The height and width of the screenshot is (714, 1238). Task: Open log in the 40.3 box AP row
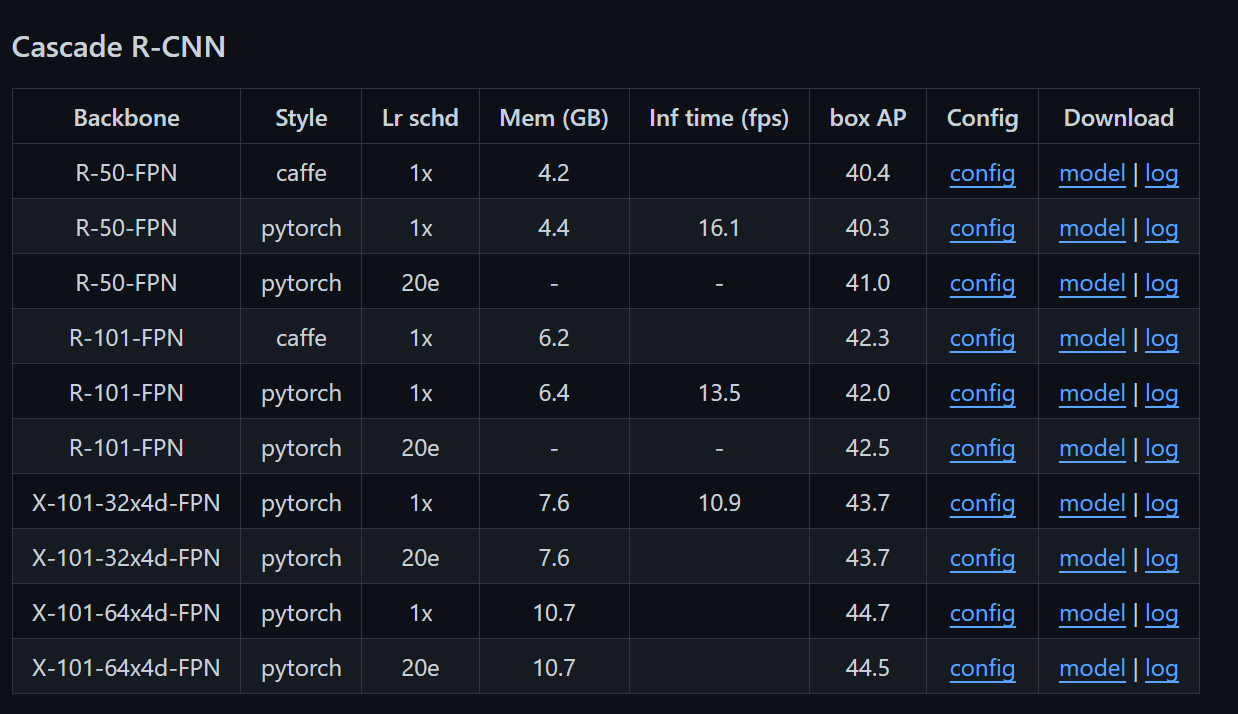click(1161, 228)
